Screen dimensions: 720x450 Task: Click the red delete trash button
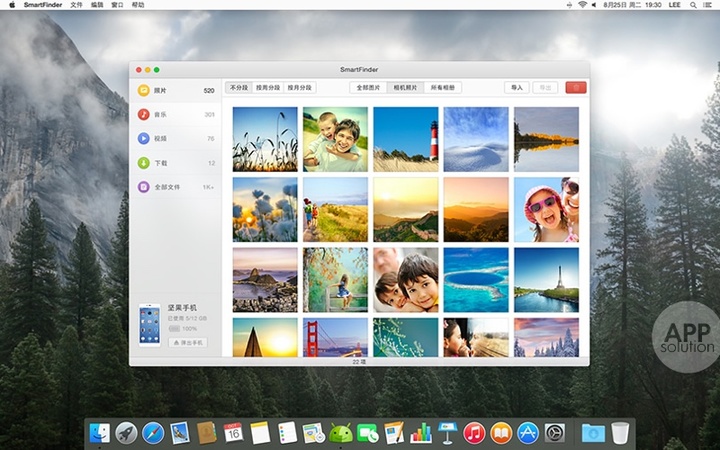575,88
